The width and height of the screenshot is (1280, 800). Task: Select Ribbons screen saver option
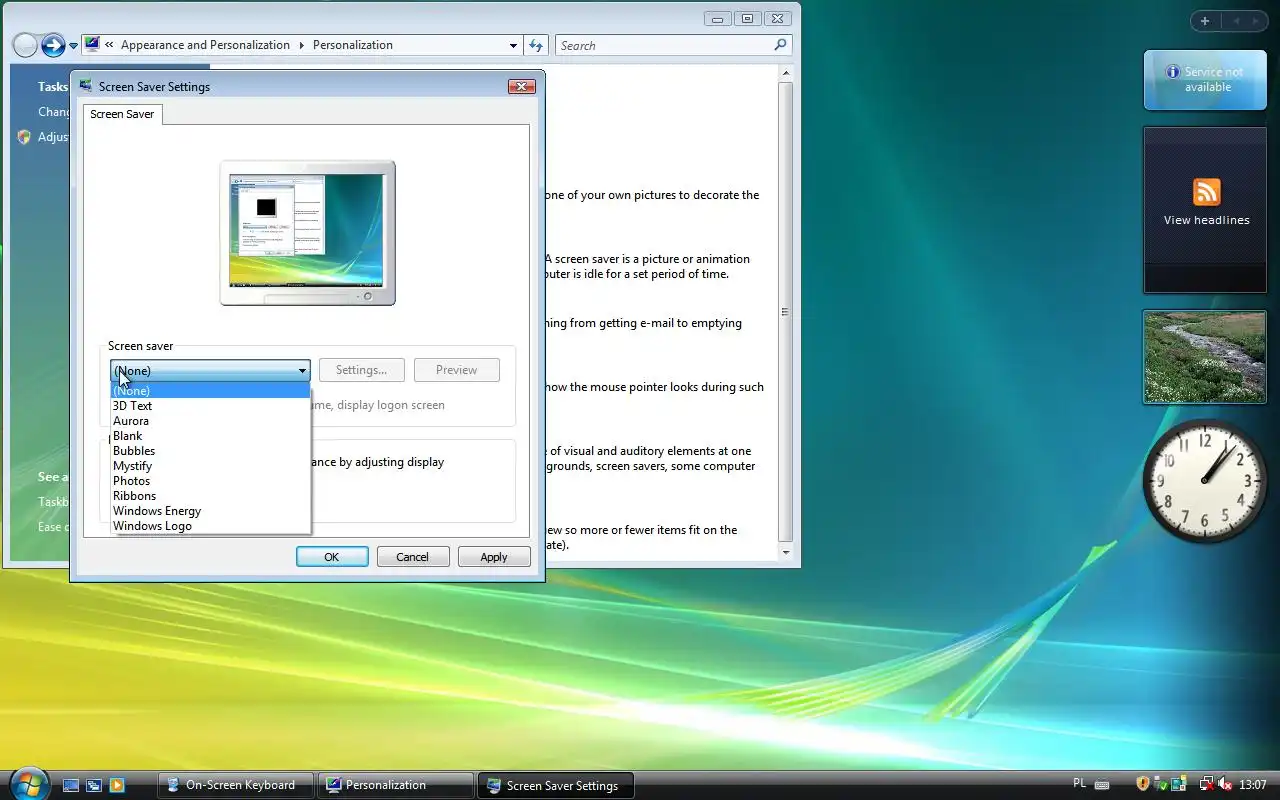[x=210, y=496]
